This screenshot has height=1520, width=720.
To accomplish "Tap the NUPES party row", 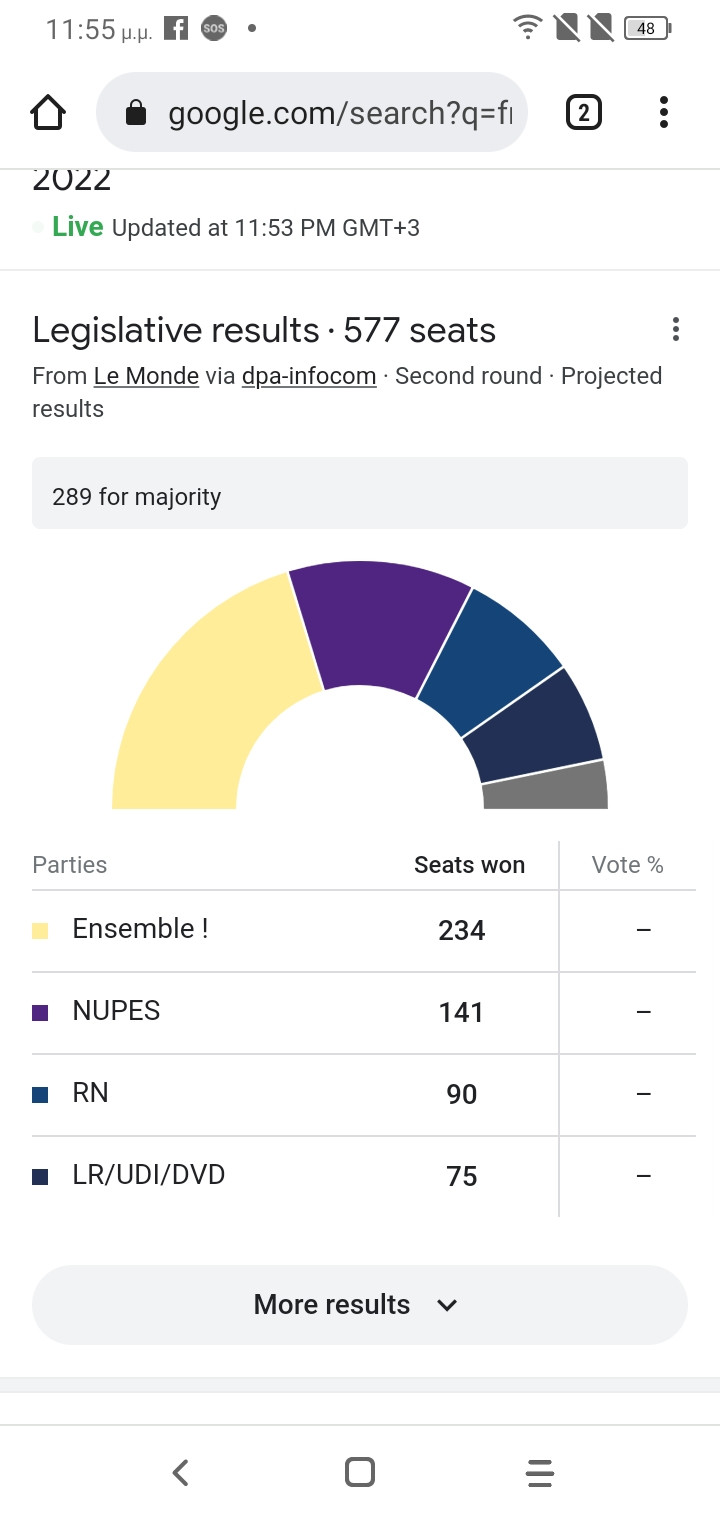I will [116, 1011].
